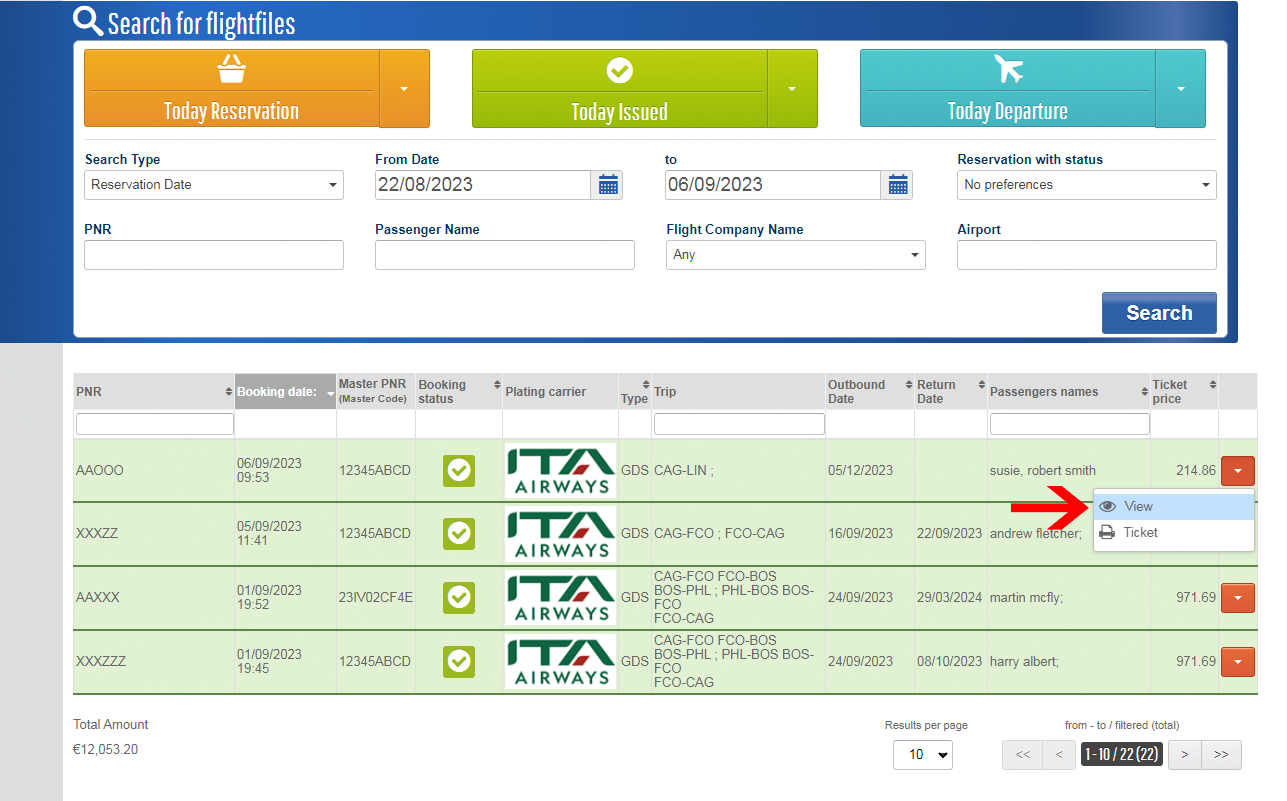Click the green booking status checkmark for AAOOO
This screenshot has height=801, width=1287.
(x=459, y=470)
